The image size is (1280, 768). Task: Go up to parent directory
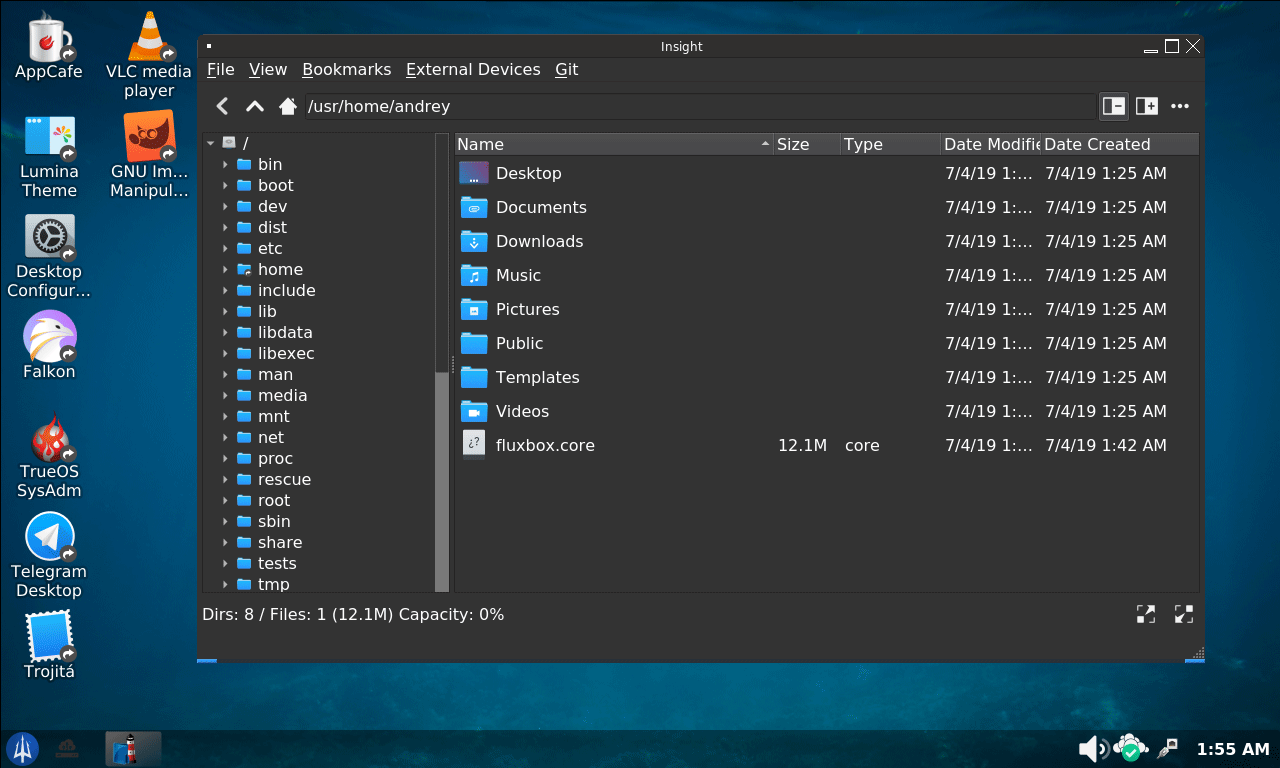[255, 106]
